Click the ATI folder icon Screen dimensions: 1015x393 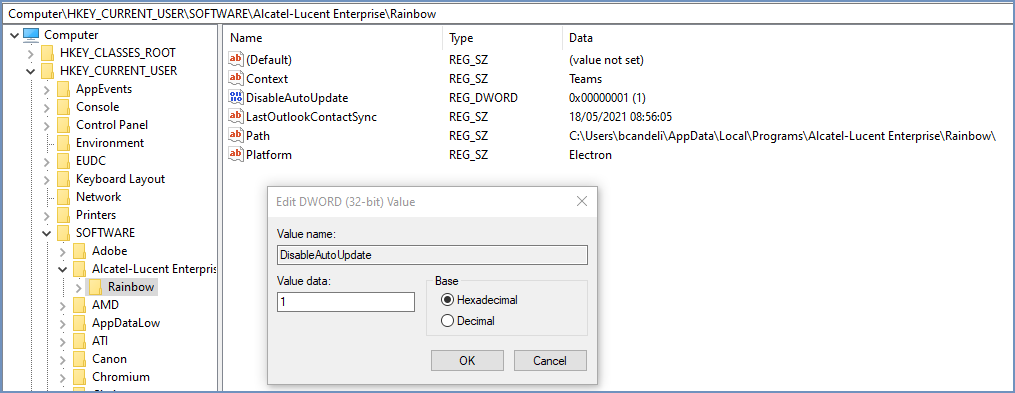[79, 341]
